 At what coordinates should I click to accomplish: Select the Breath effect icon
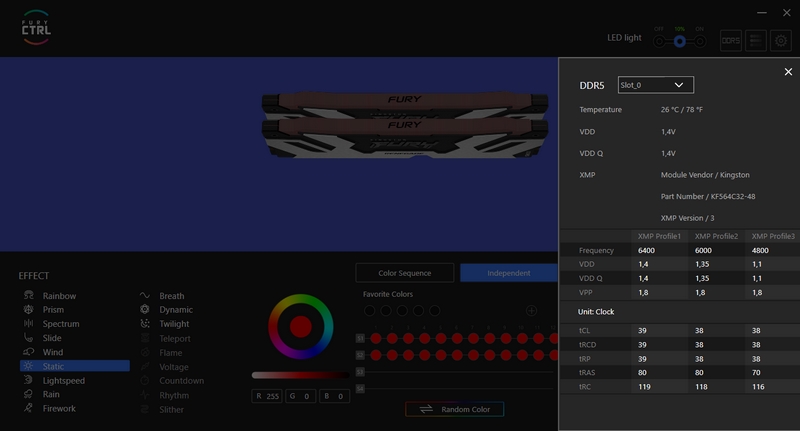tap(145, 295)
